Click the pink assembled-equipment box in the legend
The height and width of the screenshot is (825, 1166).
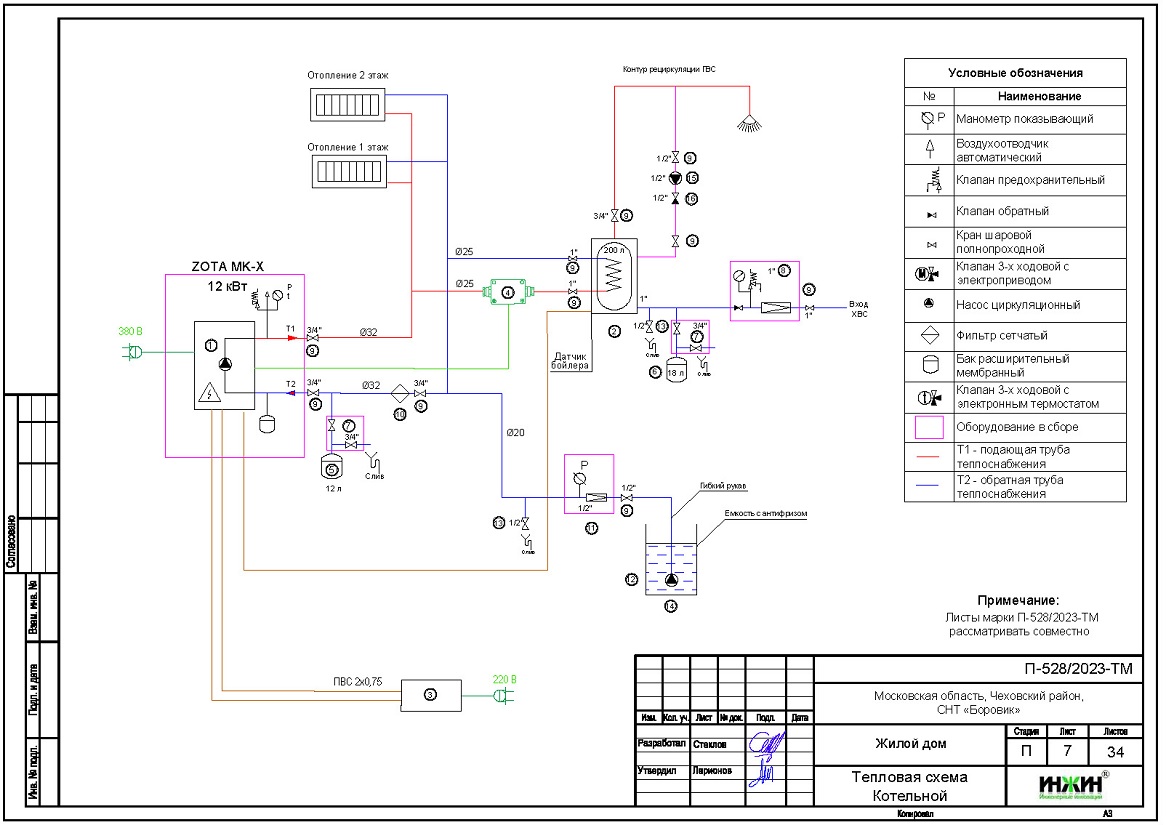pos(930,427)
